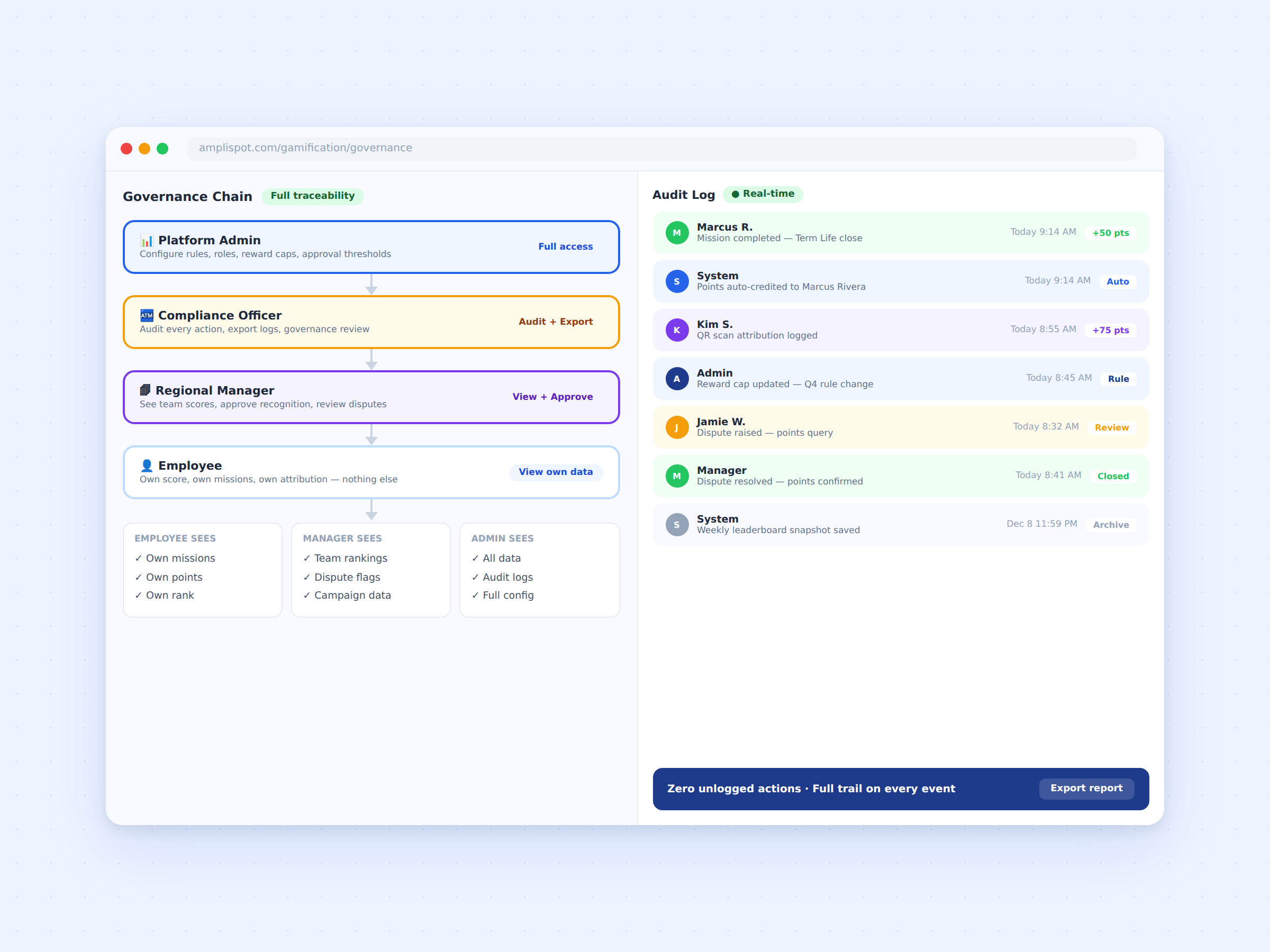The image size is (1270, 952).
Task: Click Marcus R. green avatar
Action: [x=677, y=233]
